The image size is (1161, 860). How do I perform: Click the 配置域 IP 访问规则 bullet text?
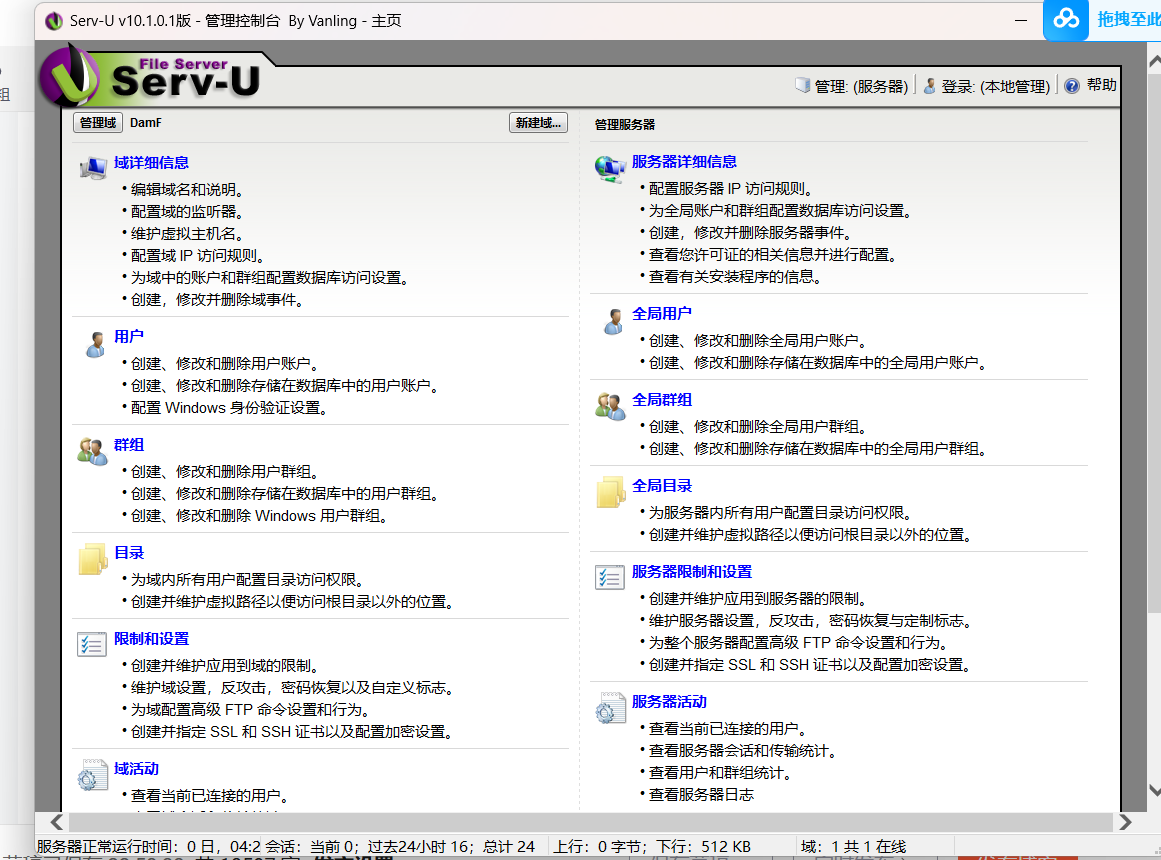(x=198, y=256)
